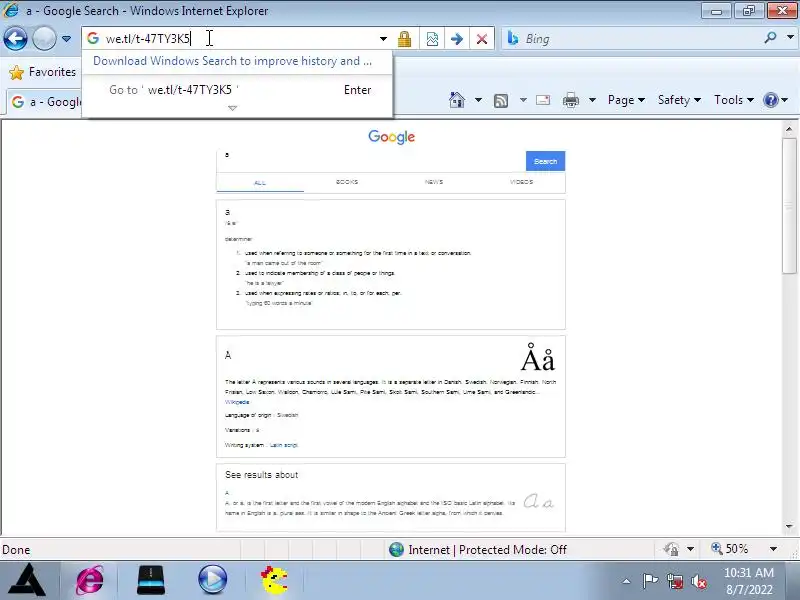Click the security lock icon
800x600 pixels.
pyautogui.click(x=405, y=39)
